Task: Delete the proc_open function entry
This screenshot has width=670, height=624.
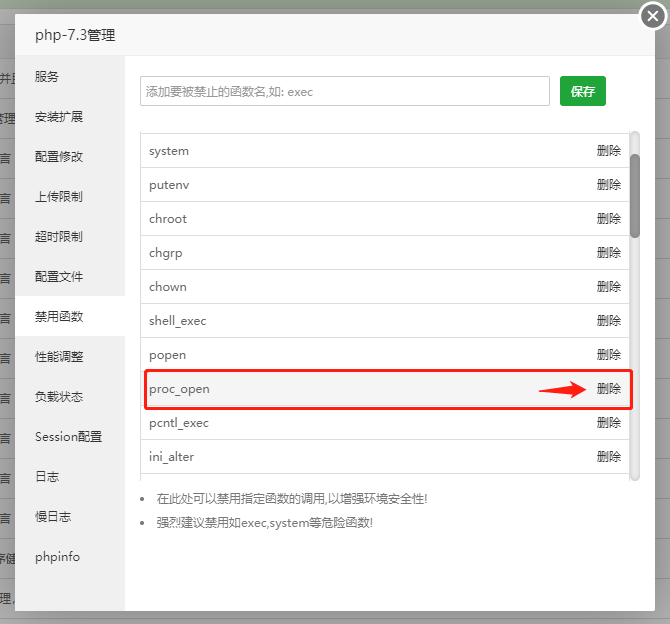Action: [608, 389]
